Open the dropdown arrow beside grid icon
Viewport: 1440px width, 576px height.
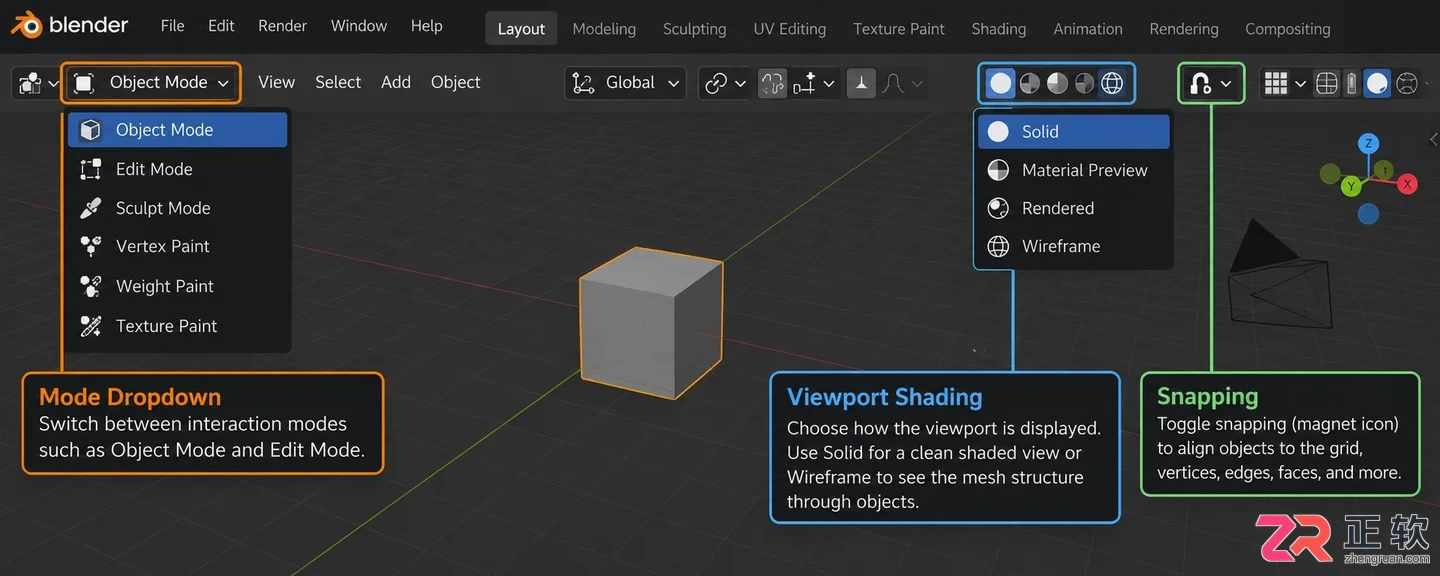[1300, 84]
